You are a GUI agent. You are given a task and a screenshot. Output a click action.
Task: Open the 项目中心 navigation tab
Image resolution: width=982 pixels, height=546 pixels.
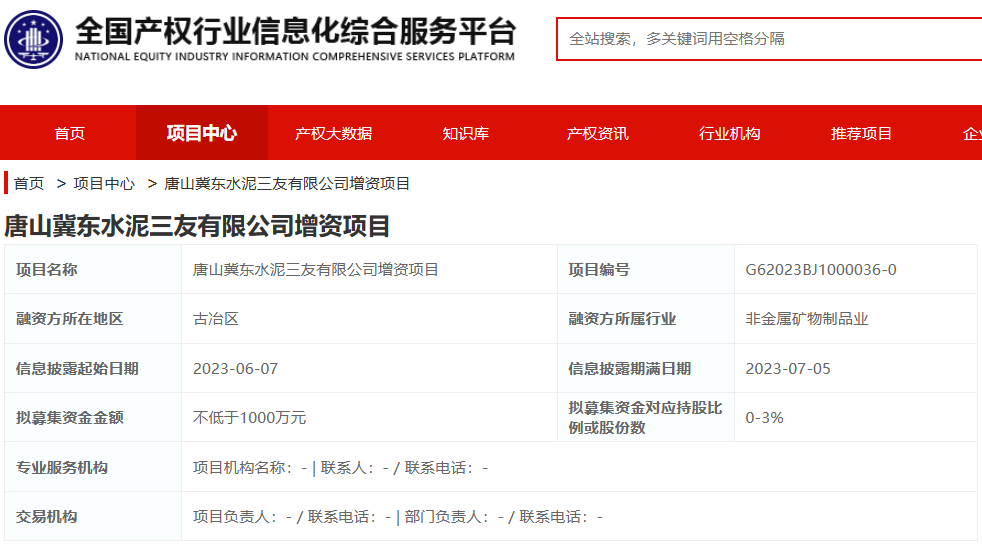202,133
